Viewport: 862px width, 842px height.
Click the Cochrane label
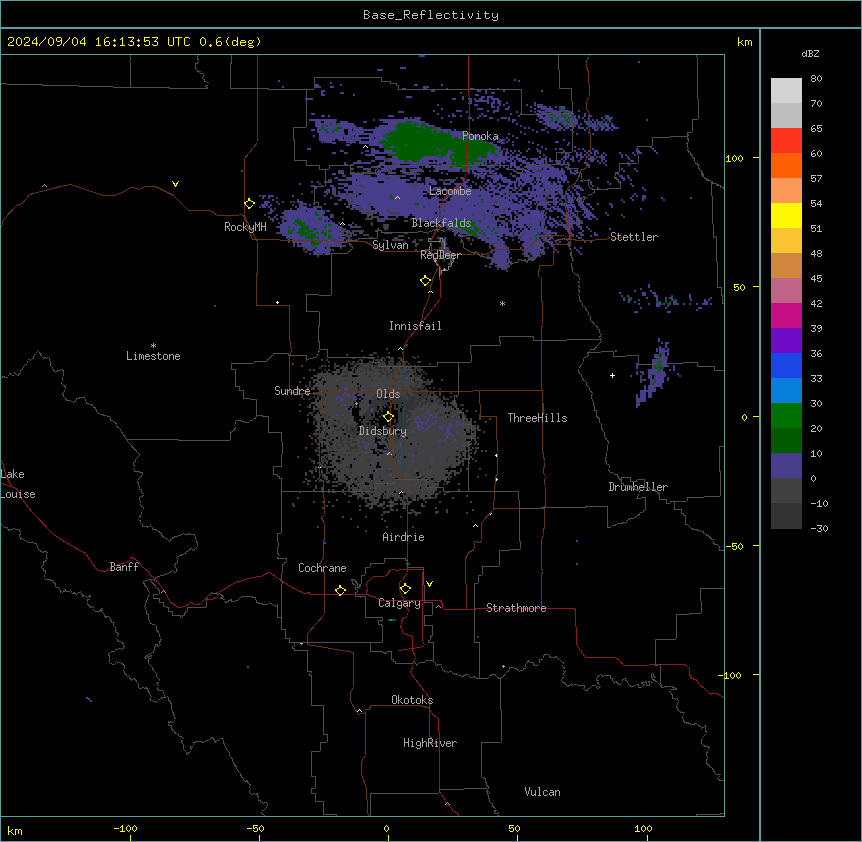[x=322, y=568]
